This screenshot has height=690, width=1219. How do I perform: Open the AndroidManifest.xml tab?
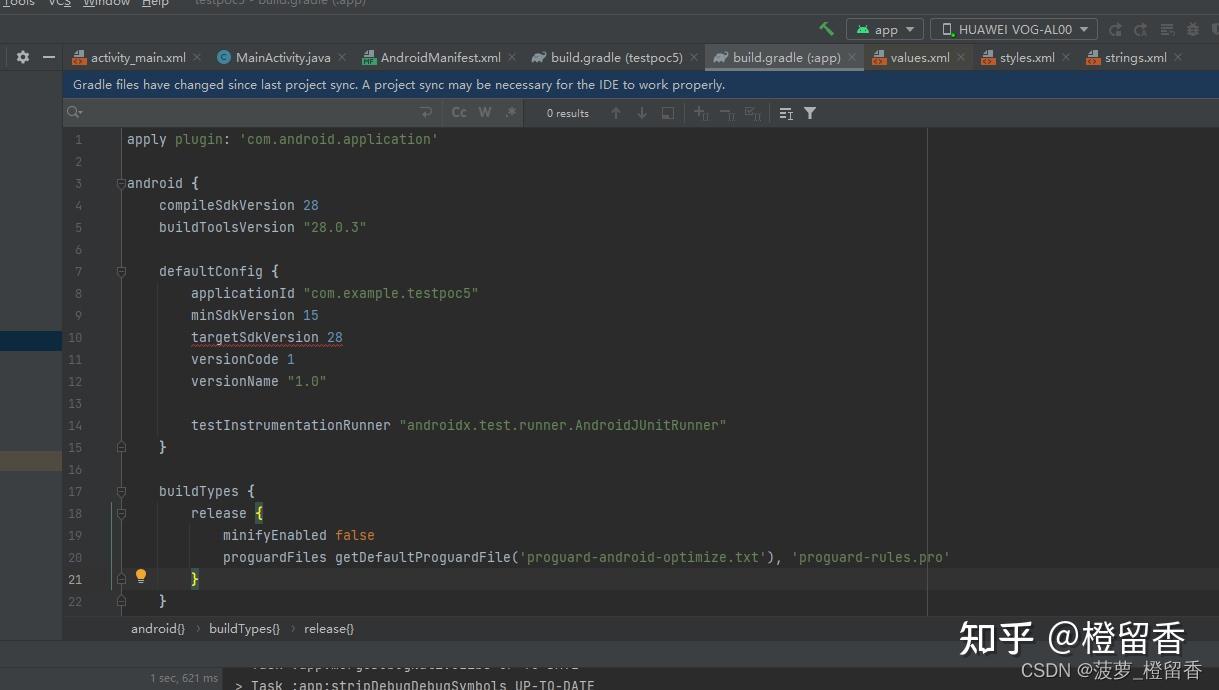tap(440, 58)
